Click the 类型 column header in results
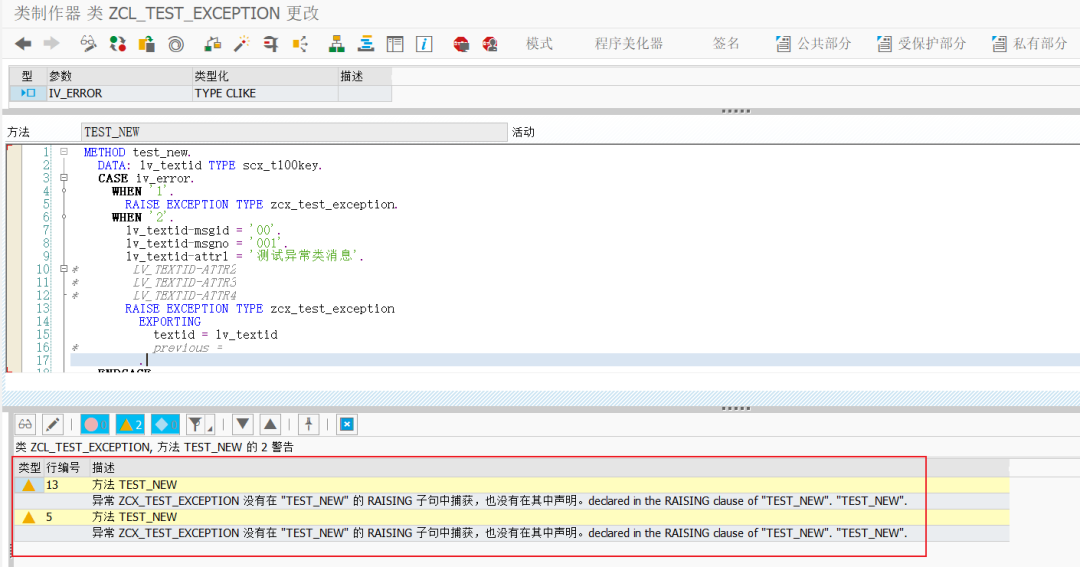This screenshot has height=567, width=1080. click(x=30, y=468)
